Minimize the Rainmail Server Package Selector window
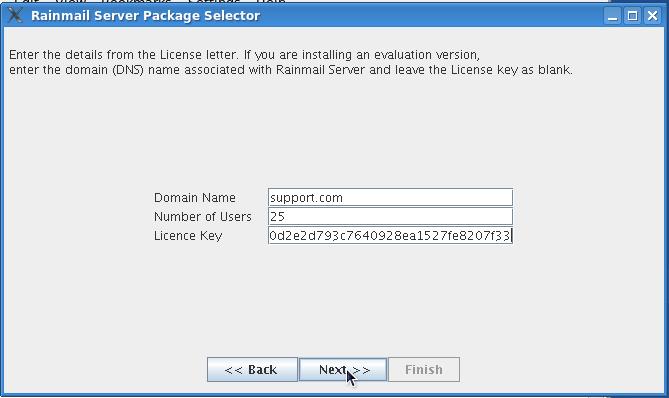The width and height of the screenshot is (669, 398). pyautogui.click(x=613, y=16)
